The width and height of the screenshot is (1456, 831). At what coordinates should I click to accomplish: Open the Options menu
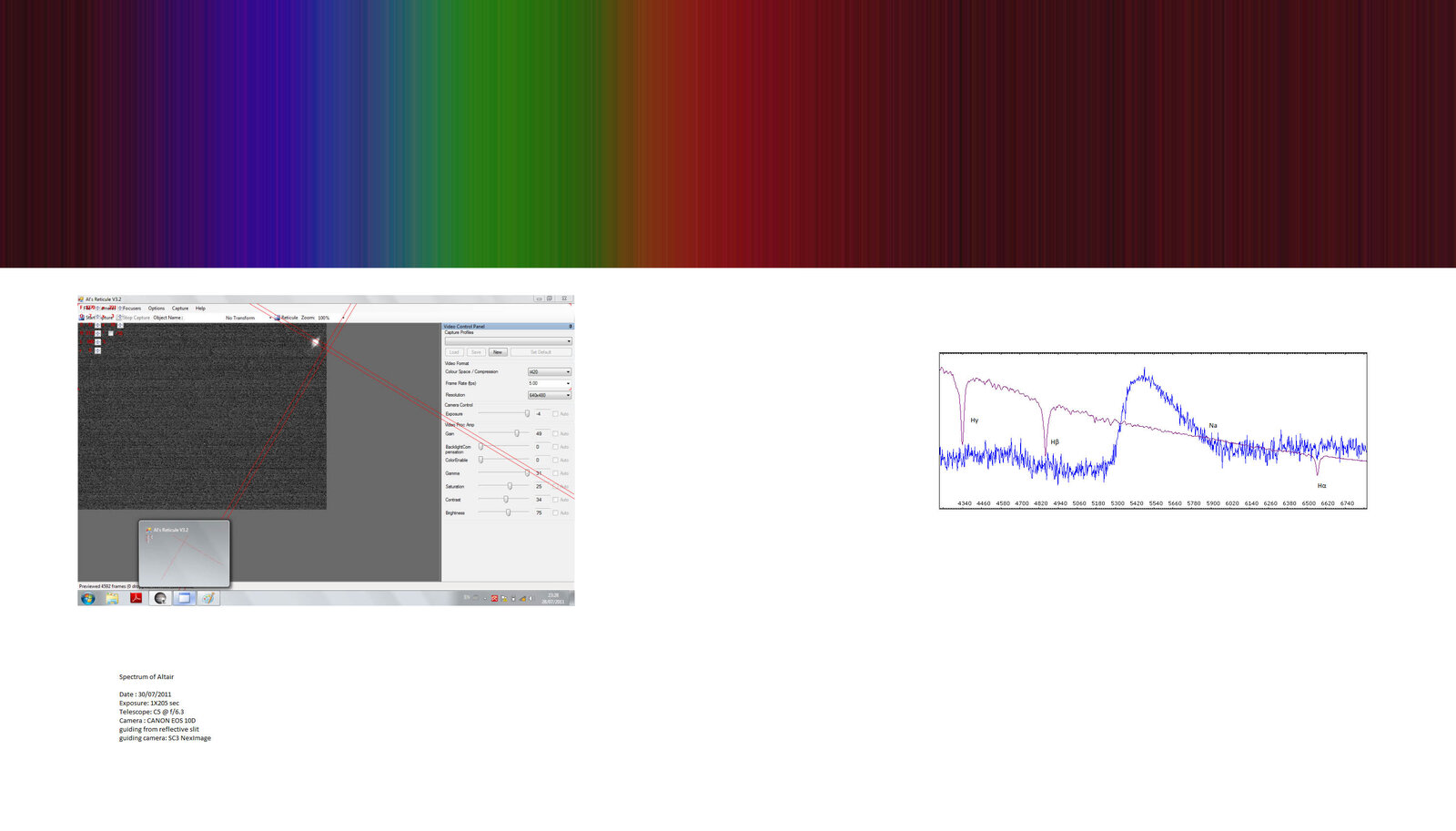[157, 309]
